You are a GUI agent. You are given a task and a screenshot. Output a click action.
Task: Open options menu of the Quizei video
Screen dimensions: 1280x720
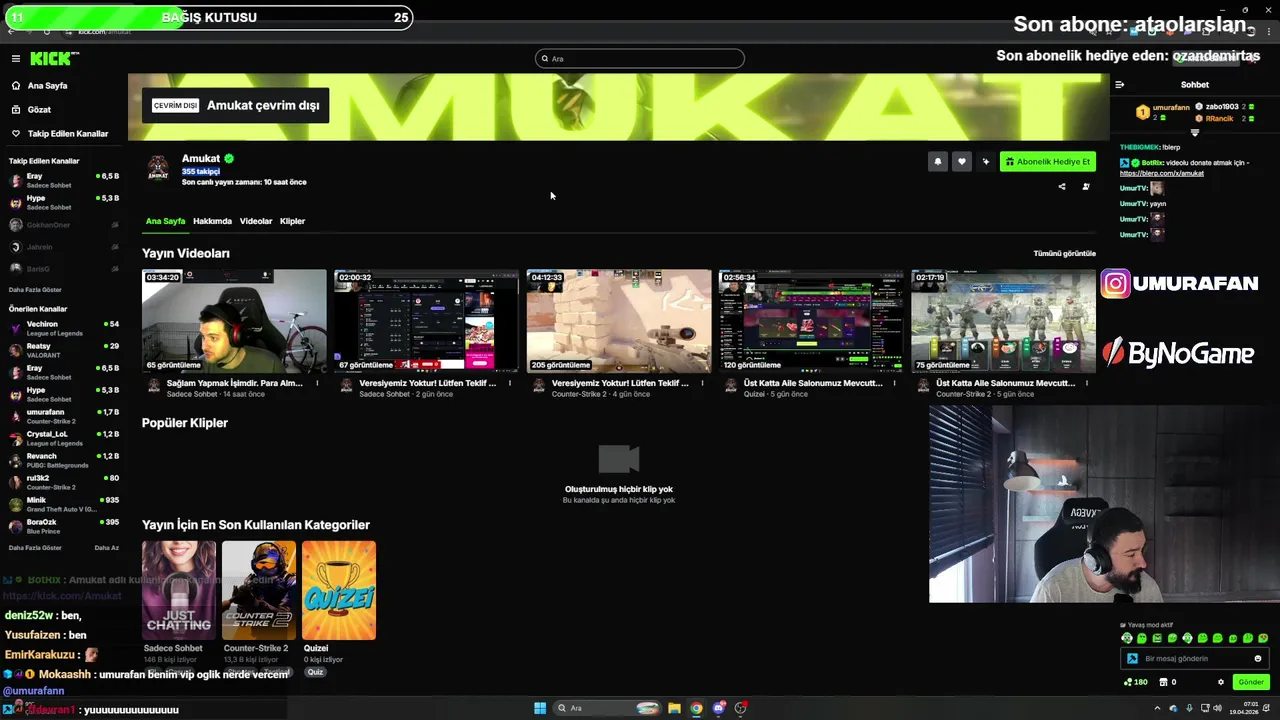[x=894, y=383]
